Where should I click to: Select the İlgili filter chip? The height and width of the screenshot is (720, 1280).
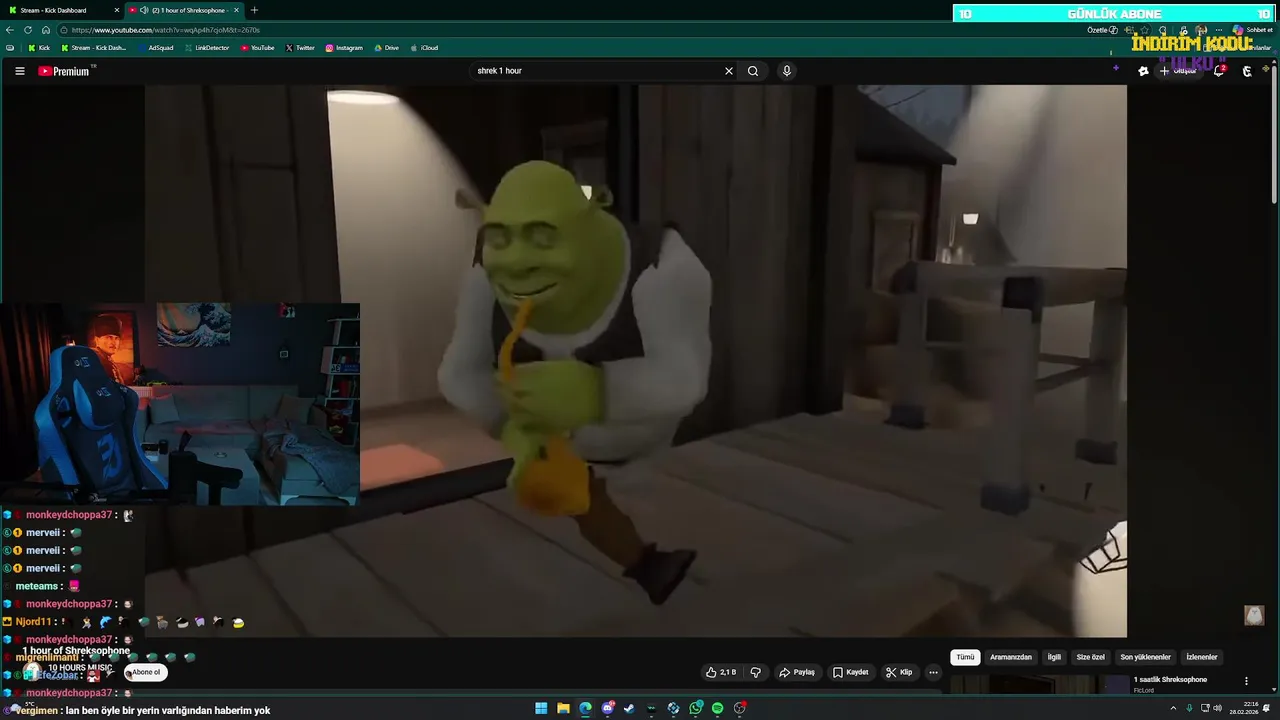pos(1054,657)
